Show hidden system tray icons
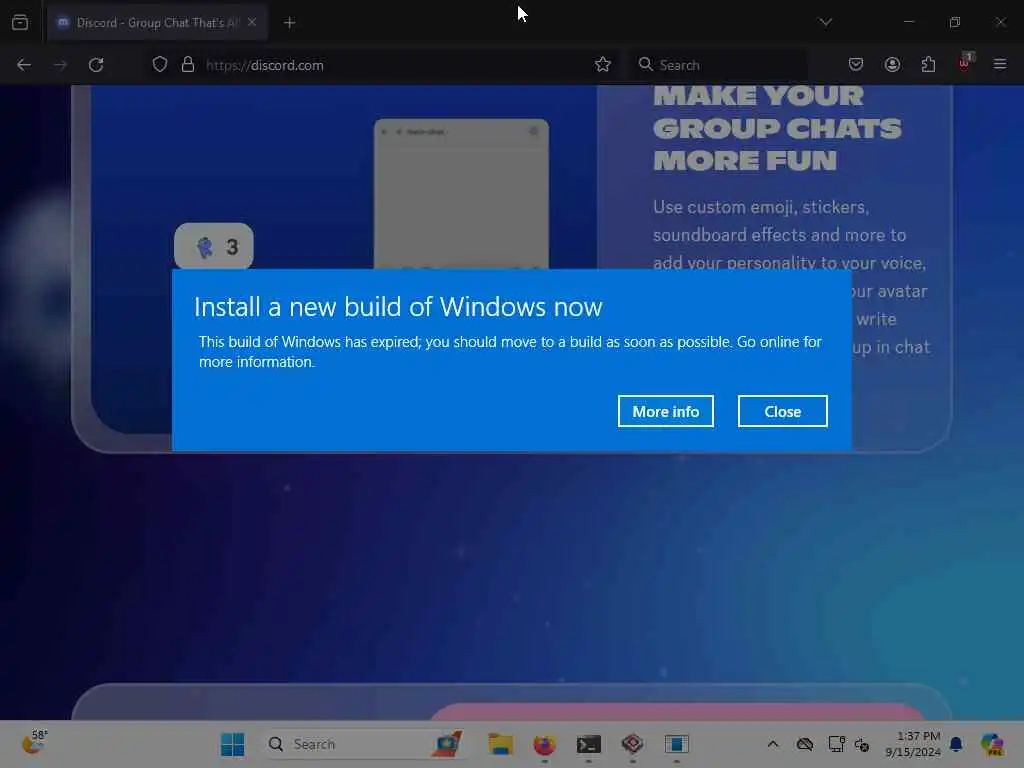This screenshot has height=768, width=1024. click(x=773, y=744)
